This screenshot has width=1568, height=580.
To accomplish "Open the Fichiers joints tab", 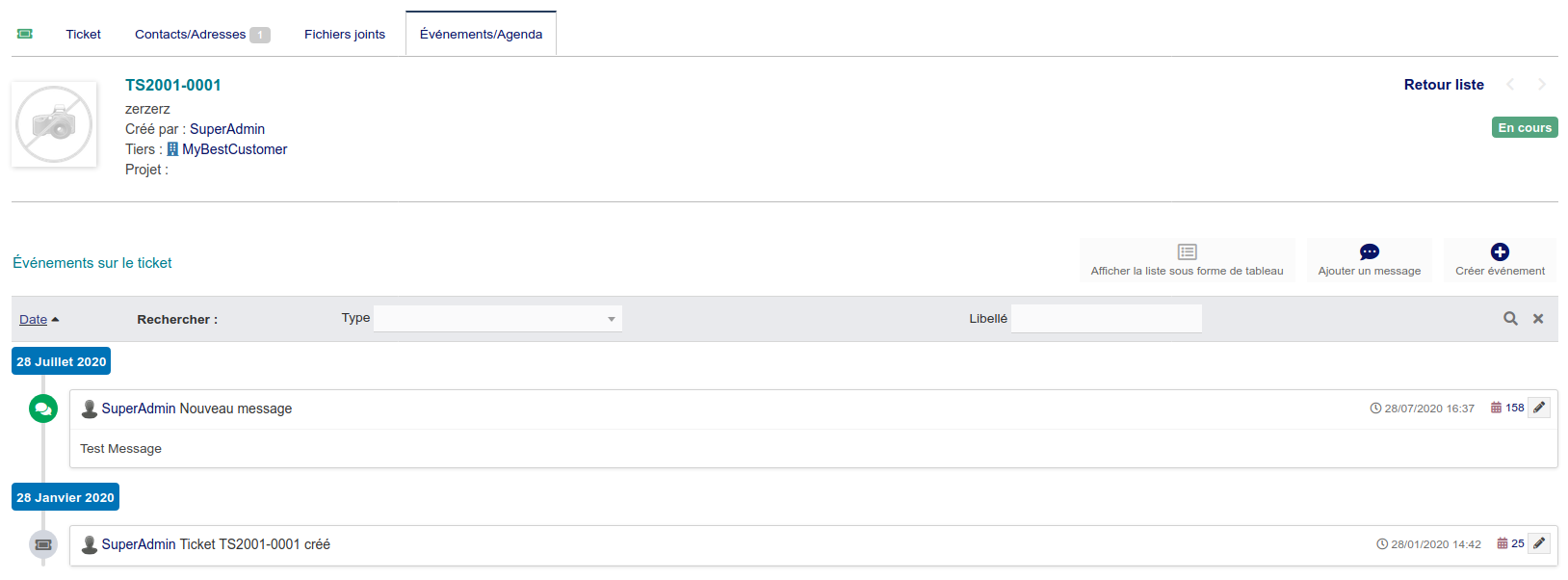I will click(x=345, y=35).
